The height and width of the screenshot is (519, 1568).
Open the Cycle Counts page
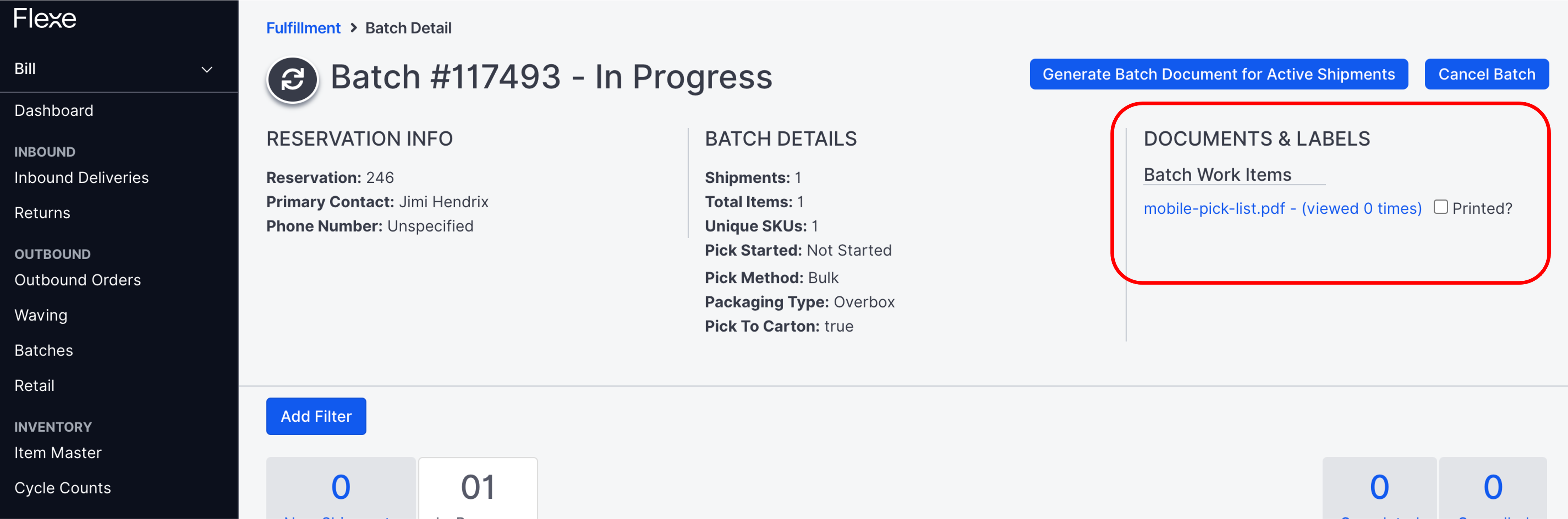tap(62, 487)
